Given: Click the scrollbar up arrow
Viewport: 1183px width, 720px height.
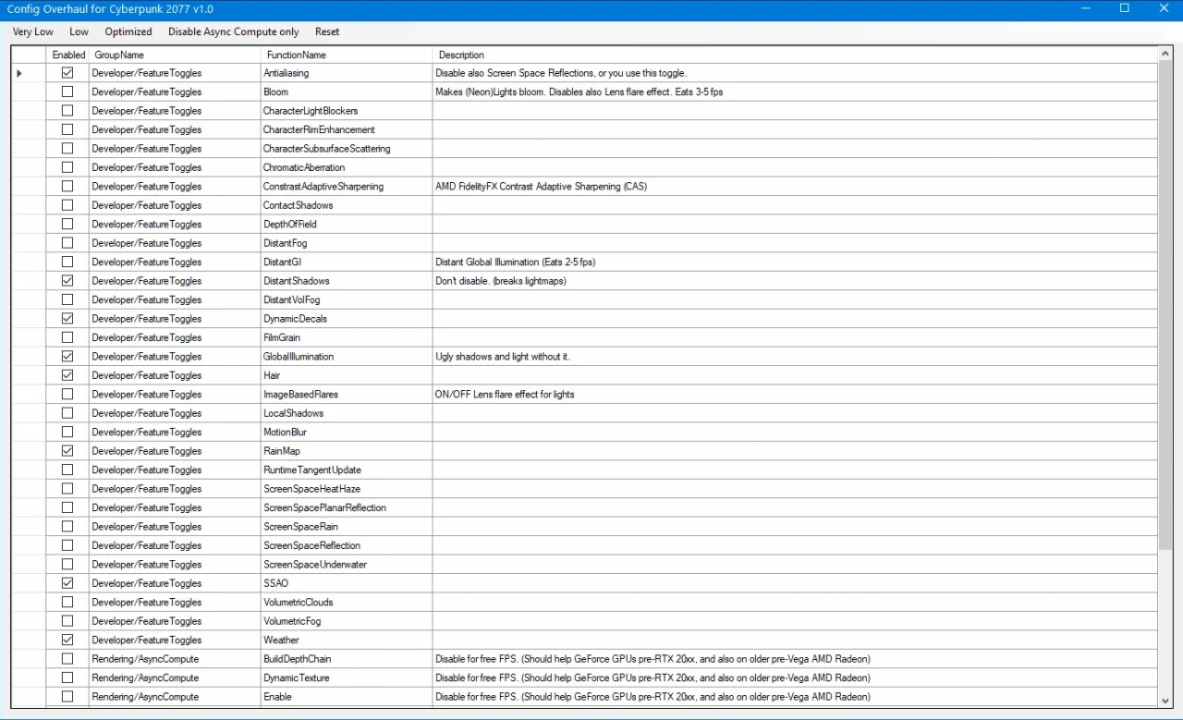Looking at the screenshot, I should pyautogui.click(x=1165, y=54).
